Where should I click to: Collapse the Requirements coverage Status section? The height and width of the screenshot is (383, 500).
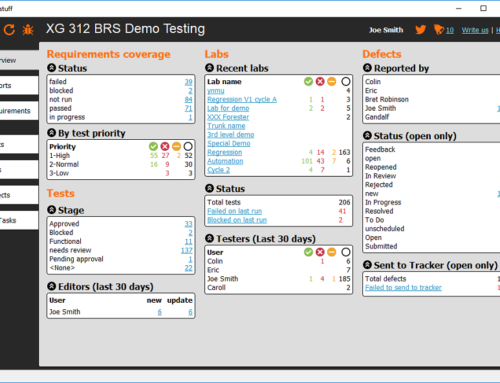[x=51, y=68]
